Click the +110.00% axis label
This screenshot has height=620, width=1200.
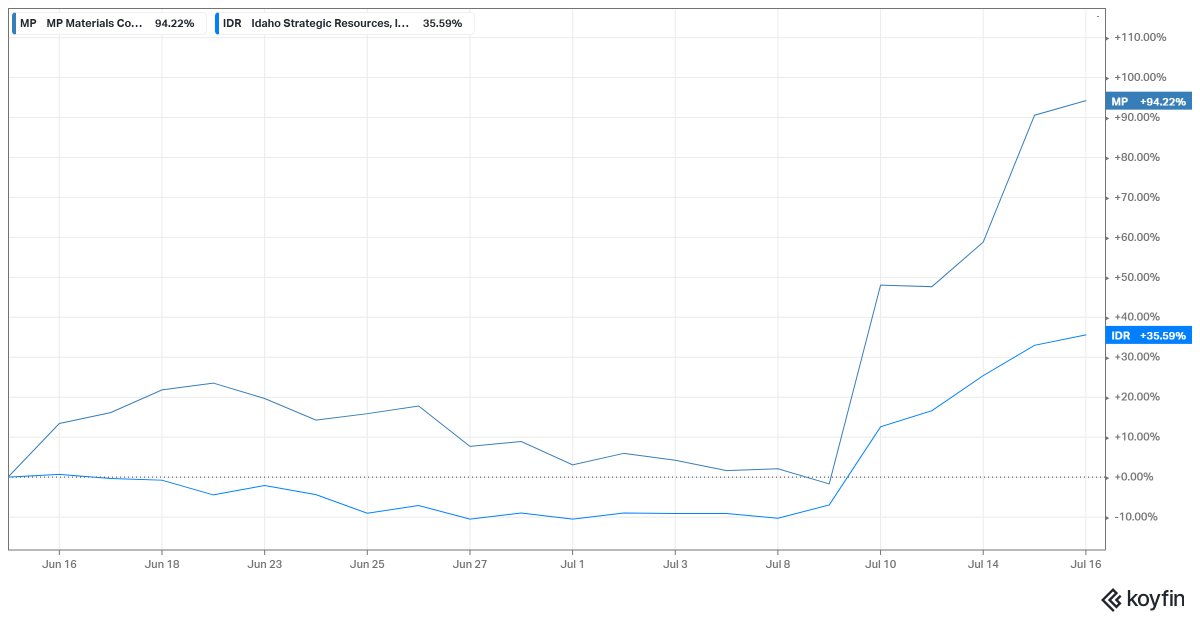click(x=1140, y=37)
